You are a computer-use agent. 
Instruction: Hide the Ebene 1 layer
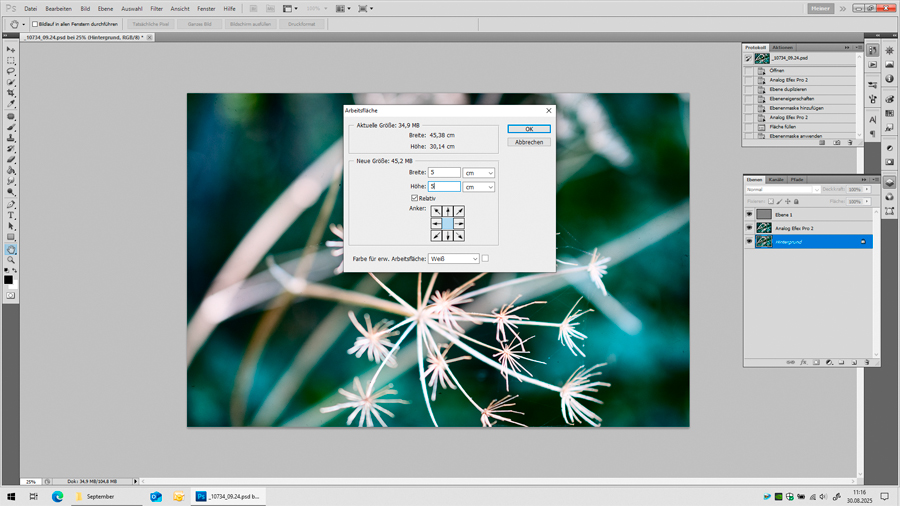tap(749, 214)
